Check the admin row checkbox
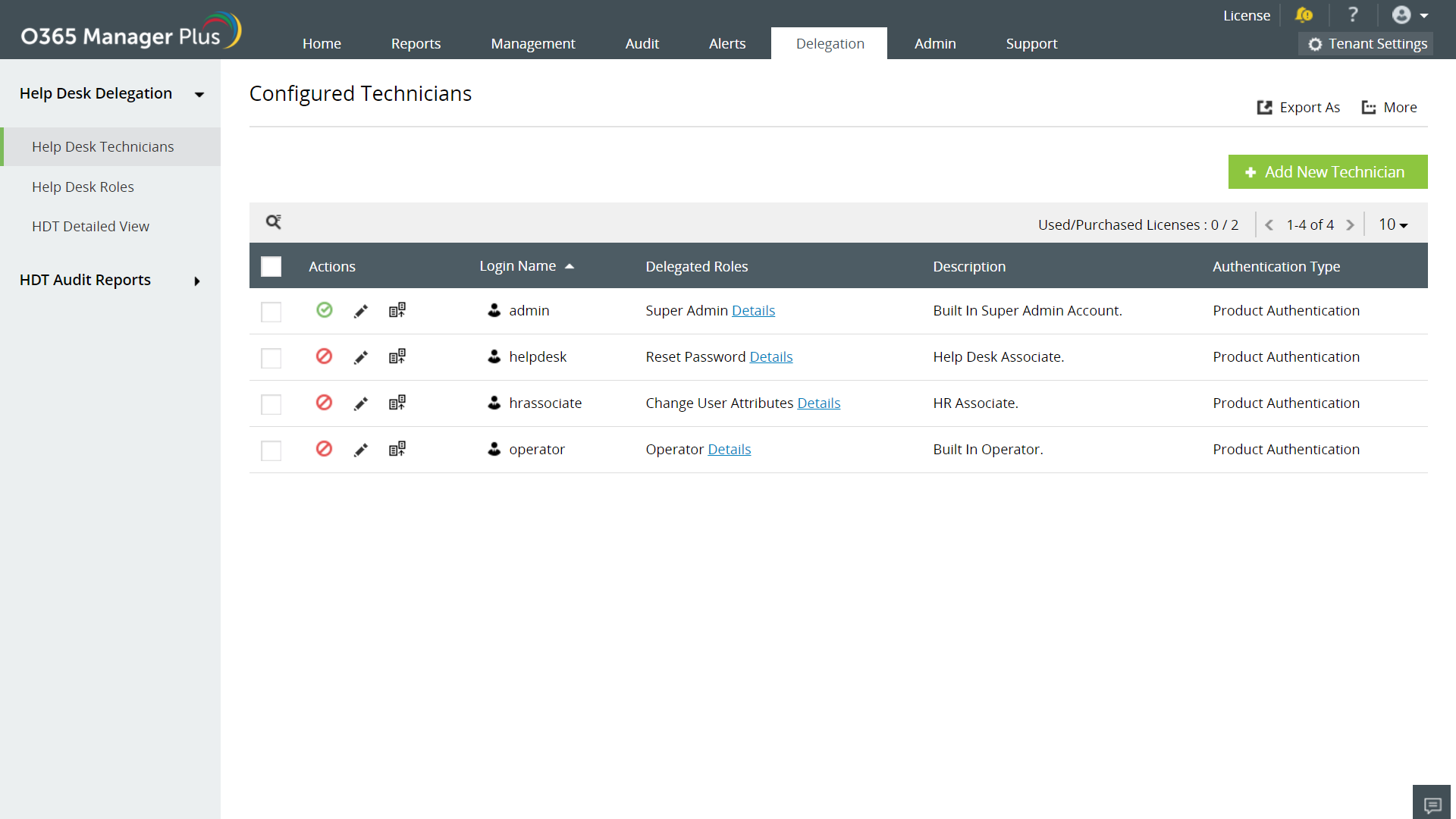1456x819 pixels. point(271,312)
